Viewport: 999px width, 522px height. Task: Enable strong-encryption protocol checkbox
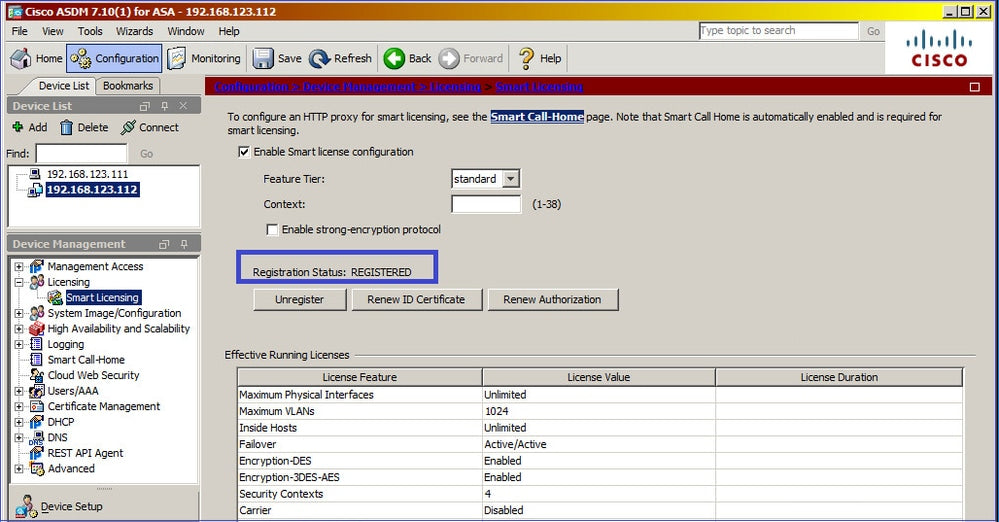point(272,229)
